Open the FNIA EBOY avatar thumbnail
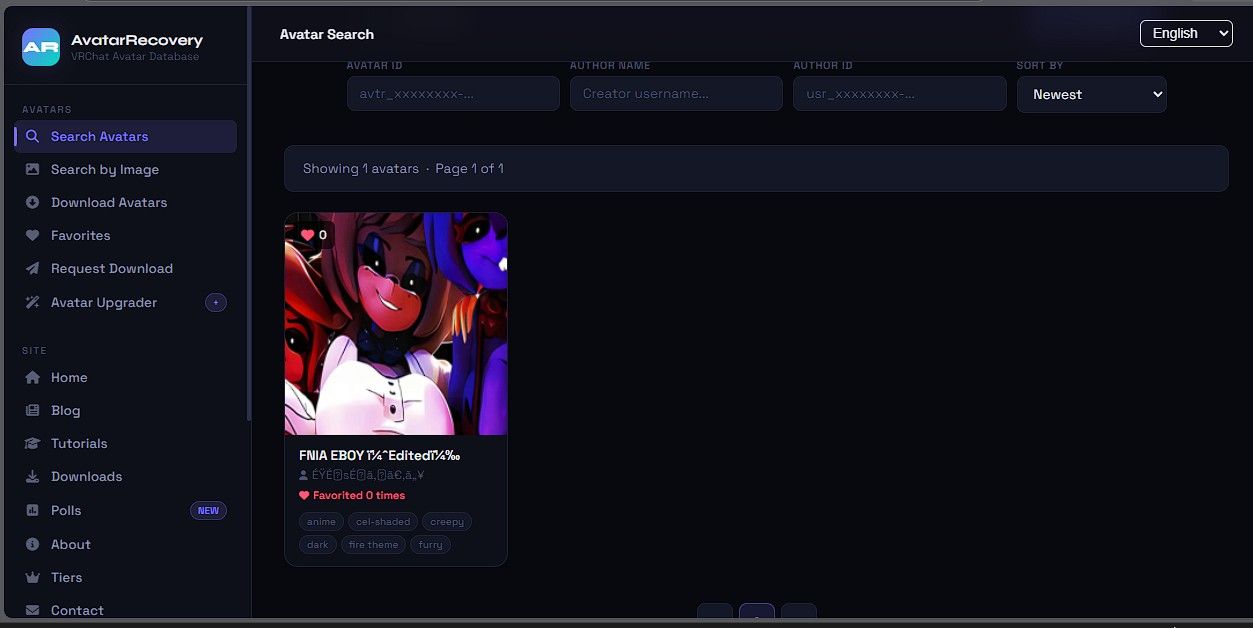 coord(396,324)
